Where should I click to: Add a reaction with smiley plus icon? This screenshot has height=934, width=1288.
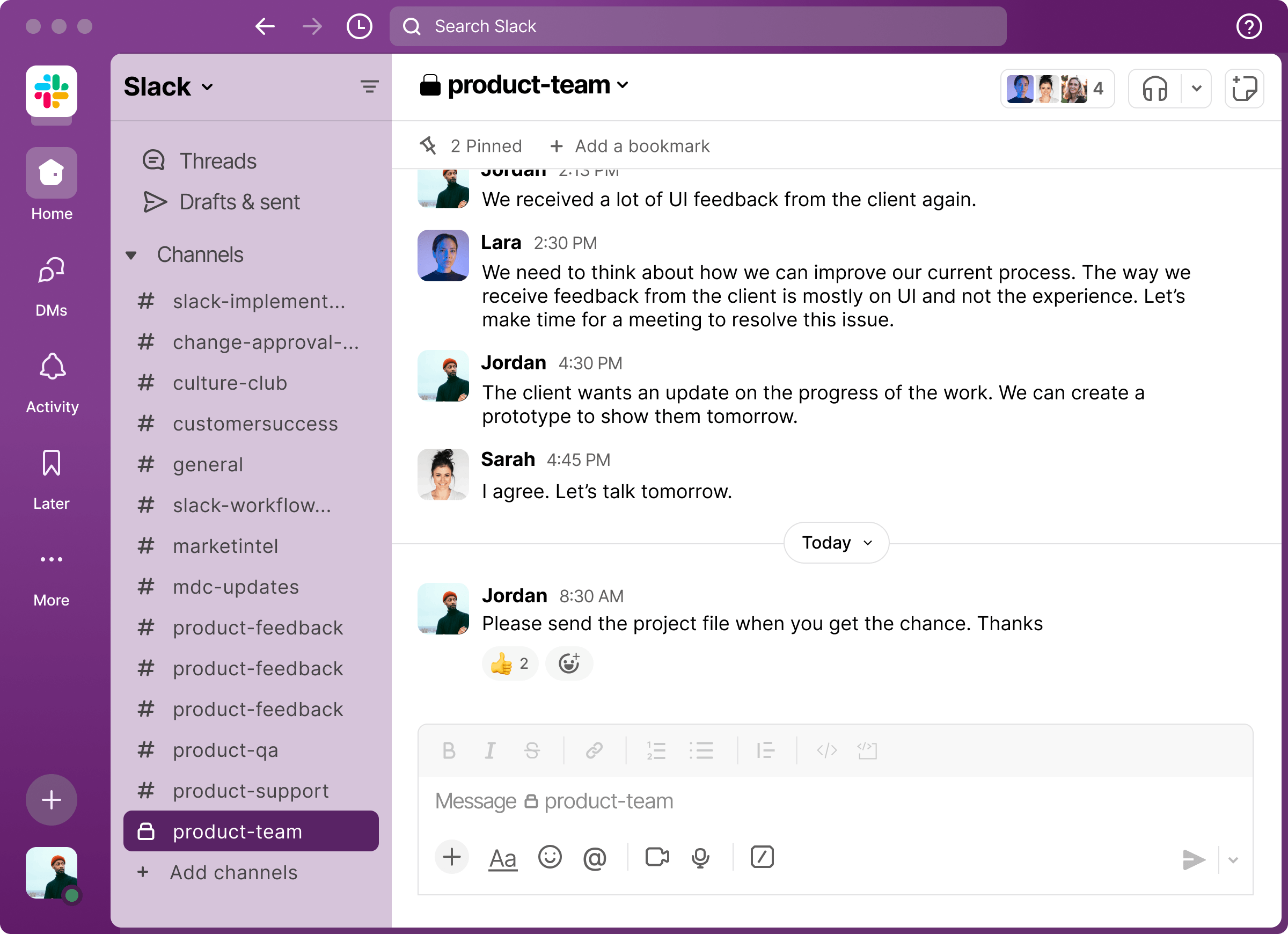click(568, 663)
